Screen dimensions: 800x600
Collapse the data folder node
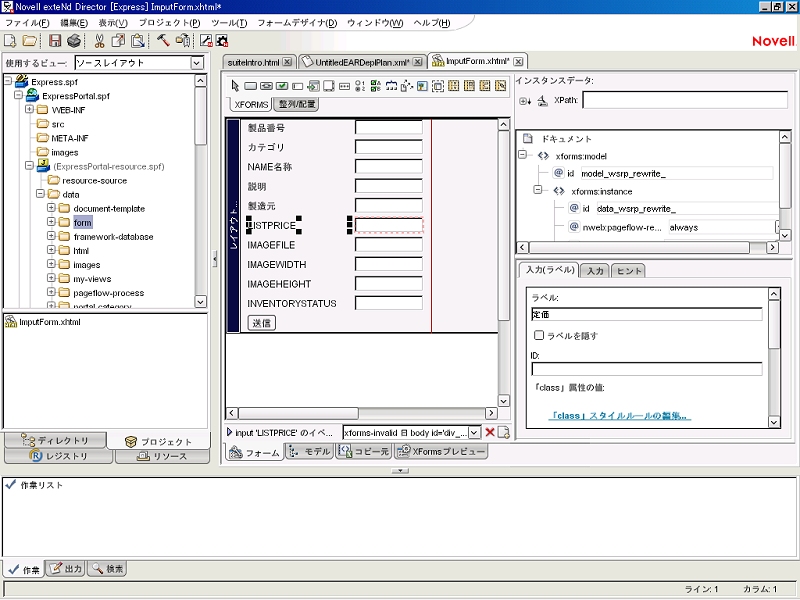40,194
